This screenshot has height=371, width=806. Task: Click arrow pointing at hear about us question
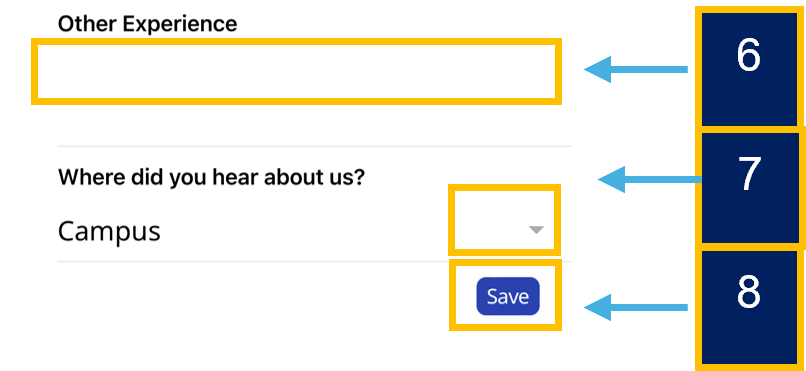click(x=650, y=179)
